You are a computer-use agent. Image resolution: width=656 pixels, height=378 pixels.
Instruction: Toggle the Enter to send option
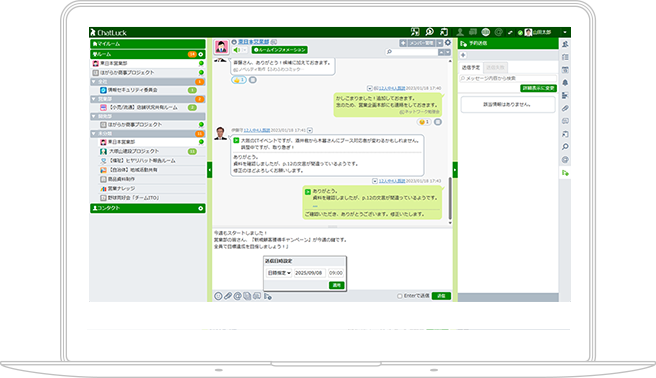400,296
